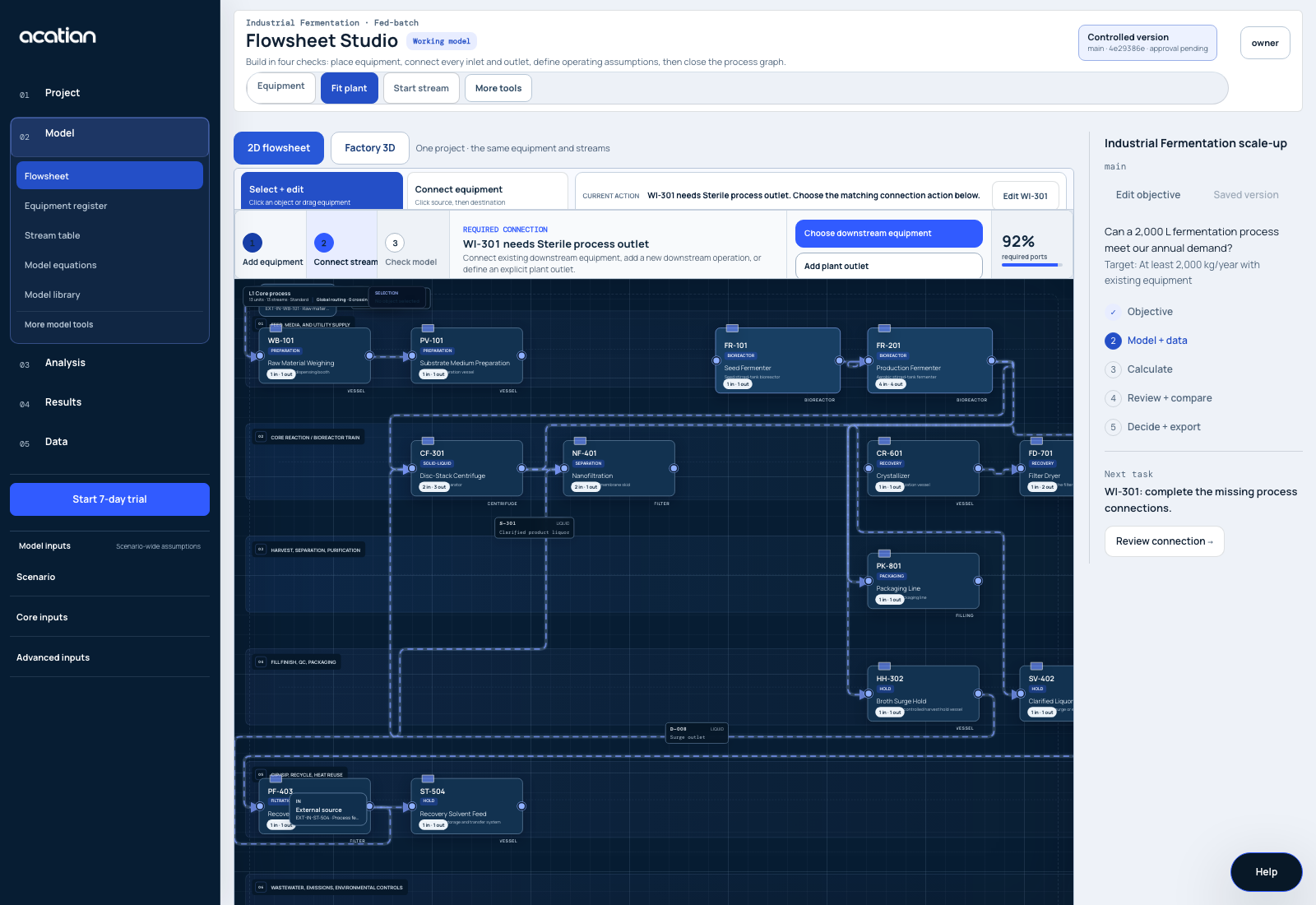Click the handle icon atop the CF-301 node
1316x905 pixels.
[428, 441]
